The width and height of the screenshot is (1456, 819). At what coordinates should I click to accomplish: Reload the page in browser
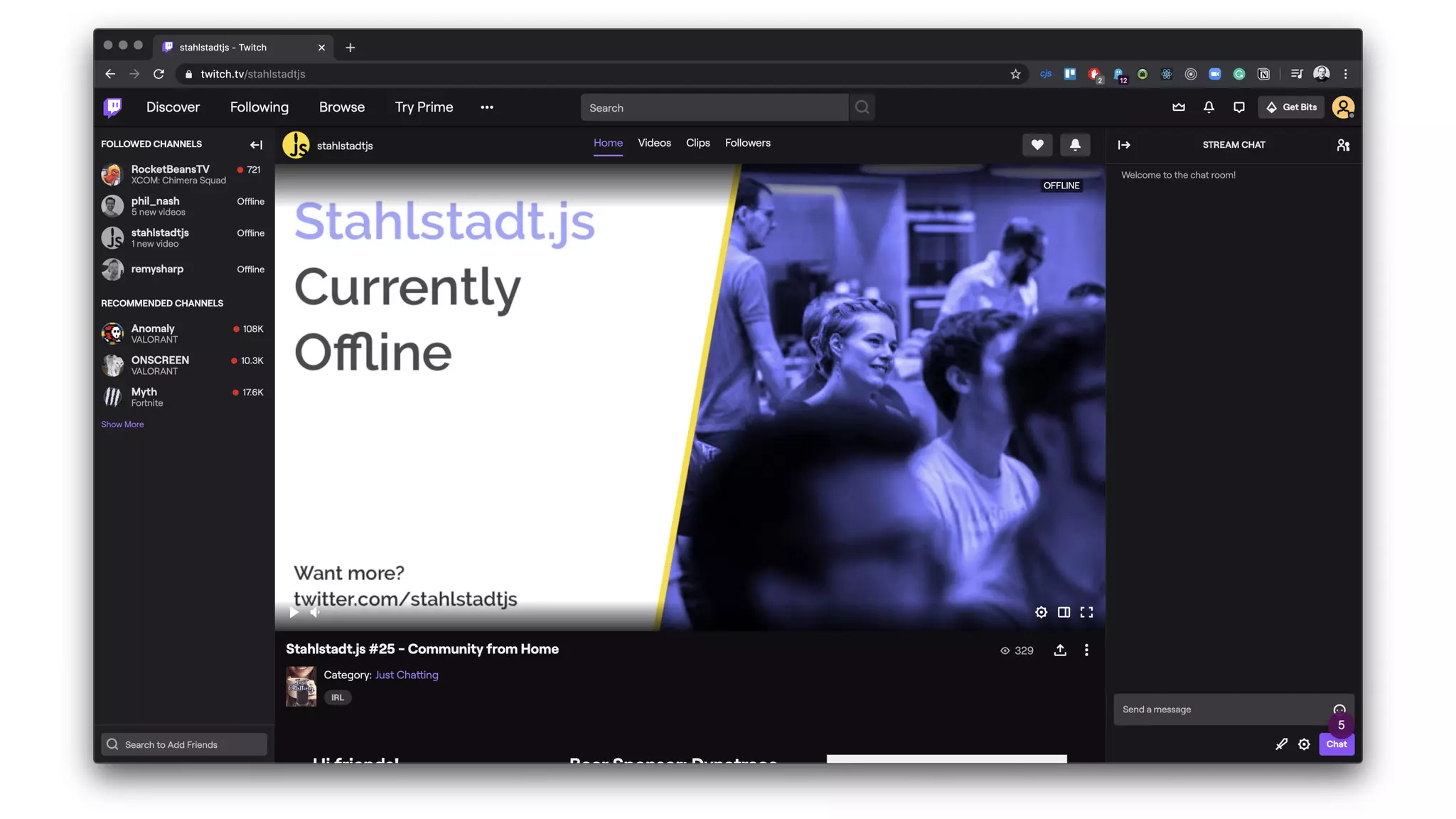click(159, 74)
